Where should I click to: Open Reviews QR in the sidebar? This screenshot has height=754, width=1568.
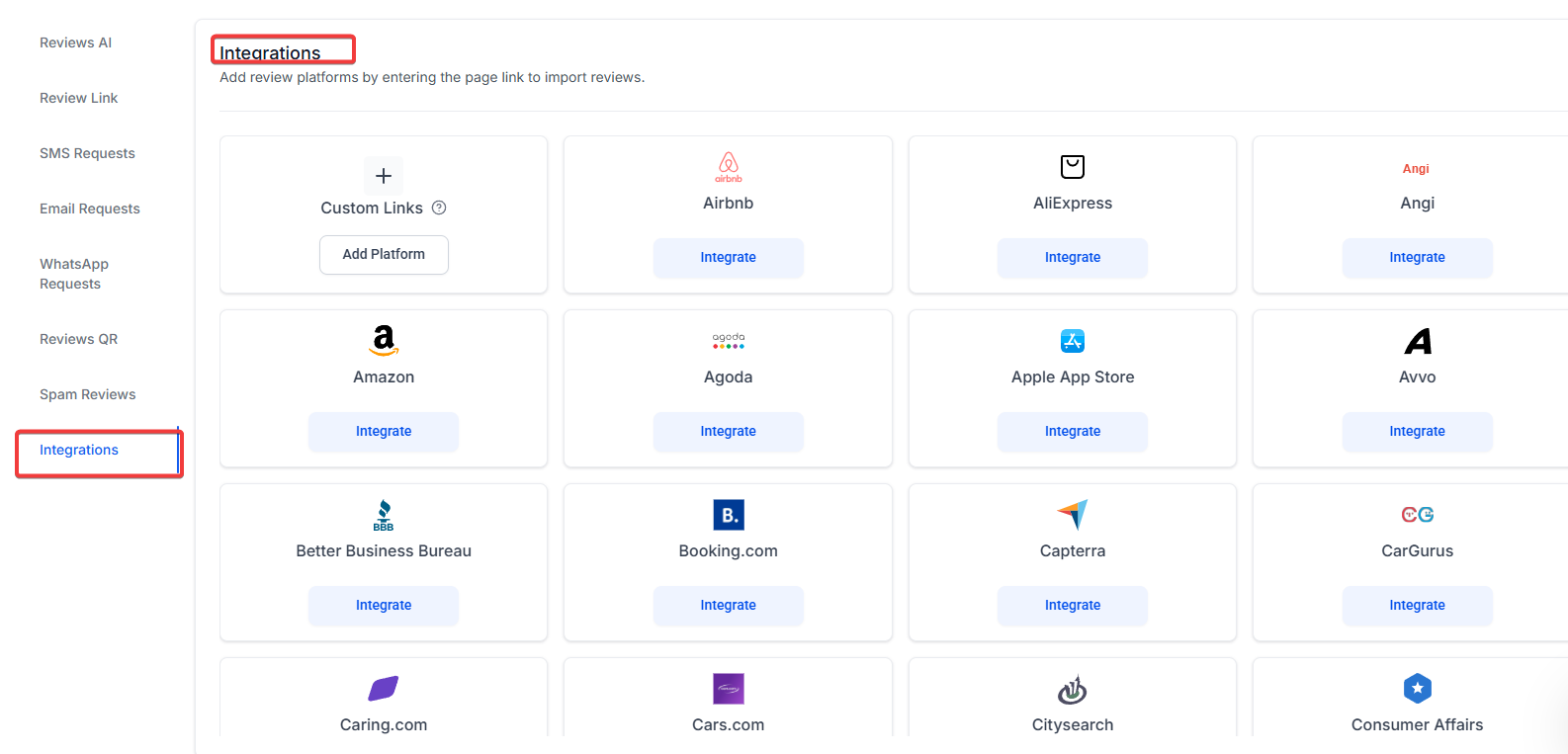(x=78, y=339)
